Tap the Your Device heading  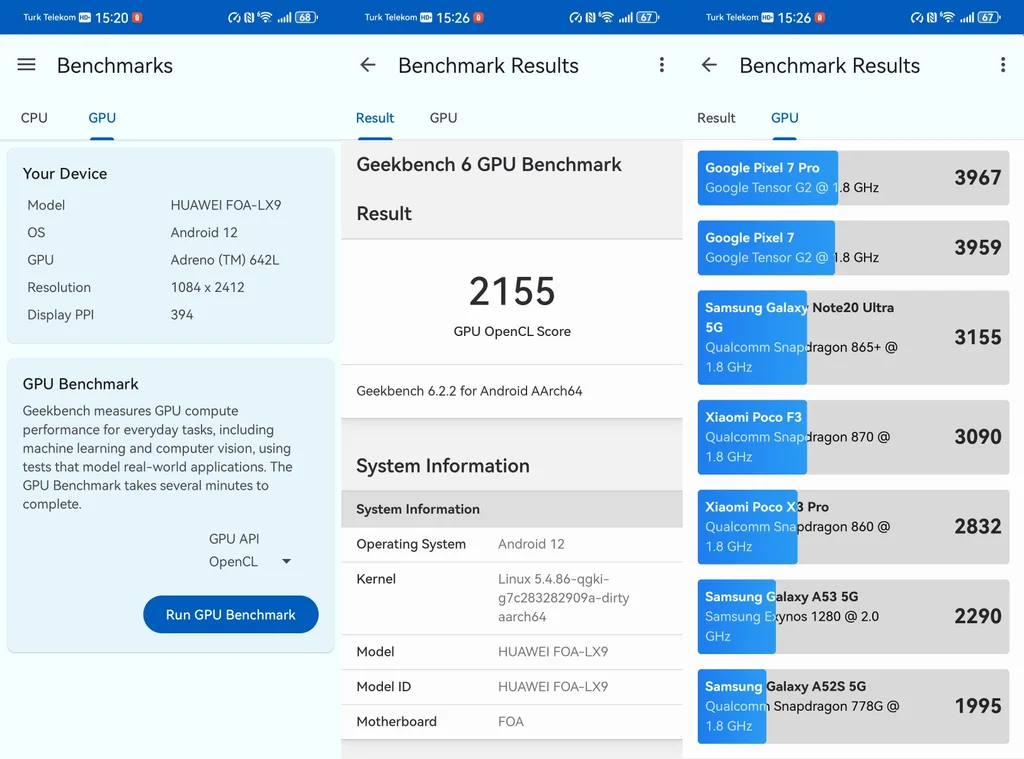pos(65,174)
